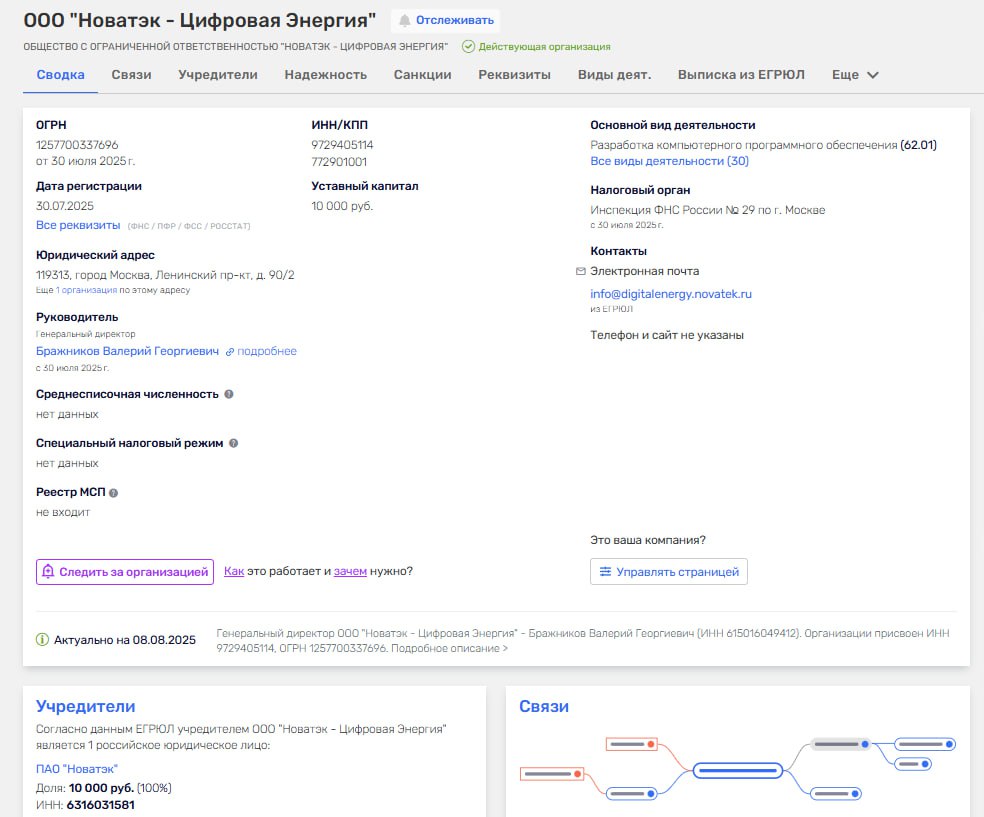
Task: Click founder INN 6316031581
Action: coord(100,805)
